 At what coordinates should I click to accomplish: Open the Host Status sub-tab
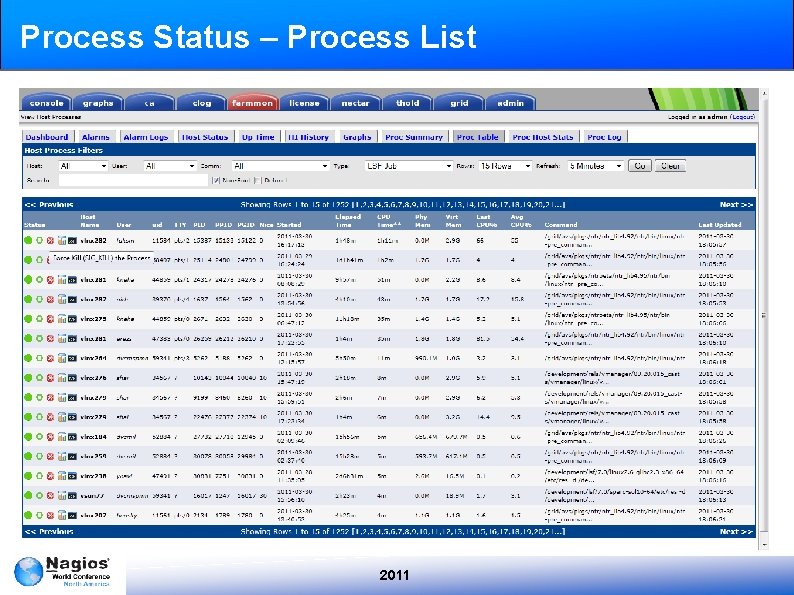205,137
